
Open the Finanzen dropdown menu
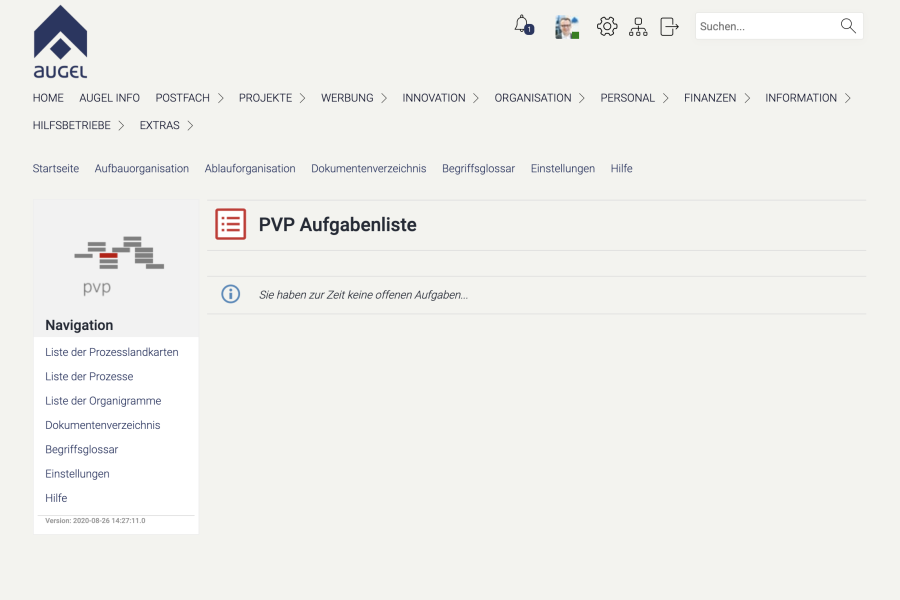click(x=716, y=98)
